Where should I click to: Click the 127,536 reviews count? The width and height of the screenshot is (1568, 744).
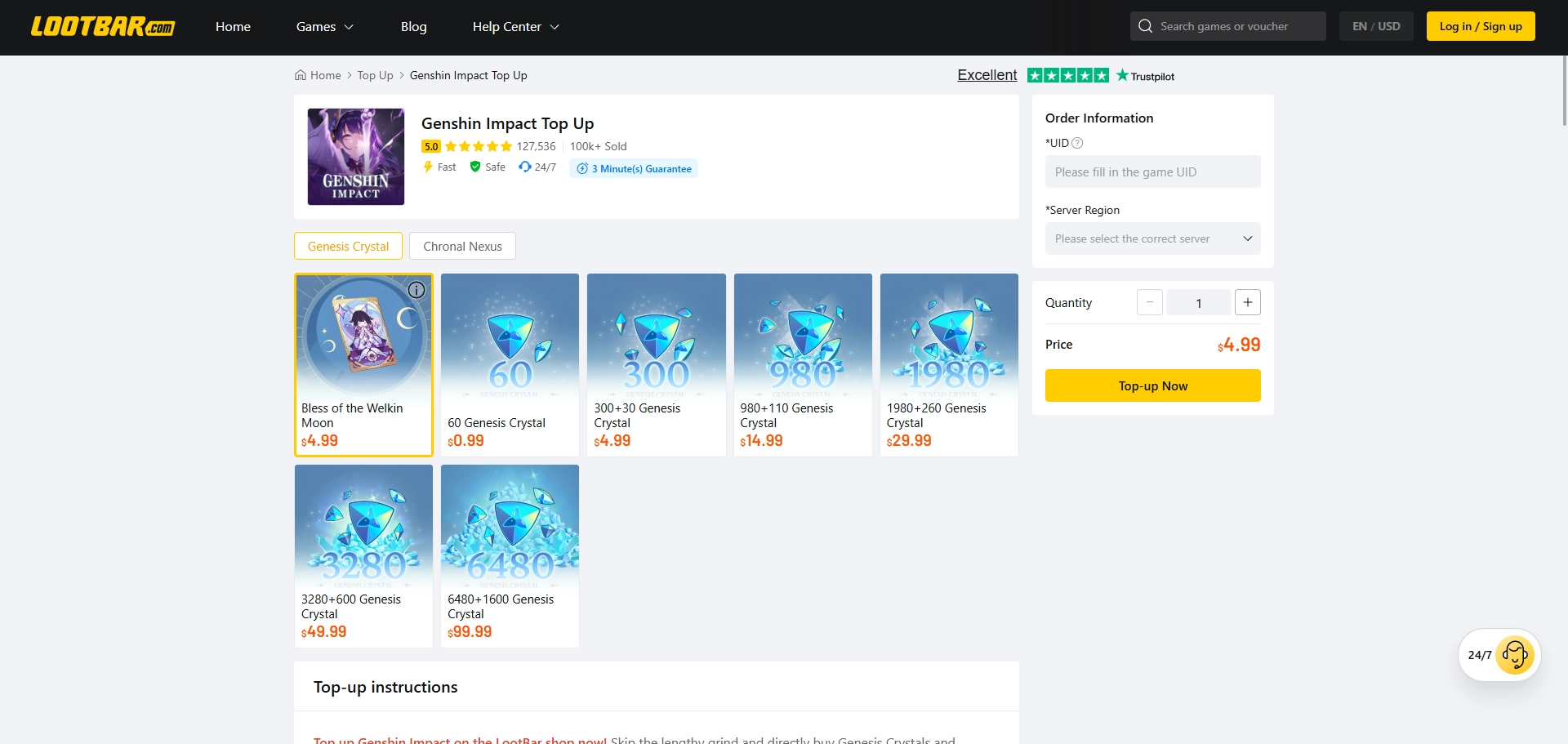click(536, 146)
